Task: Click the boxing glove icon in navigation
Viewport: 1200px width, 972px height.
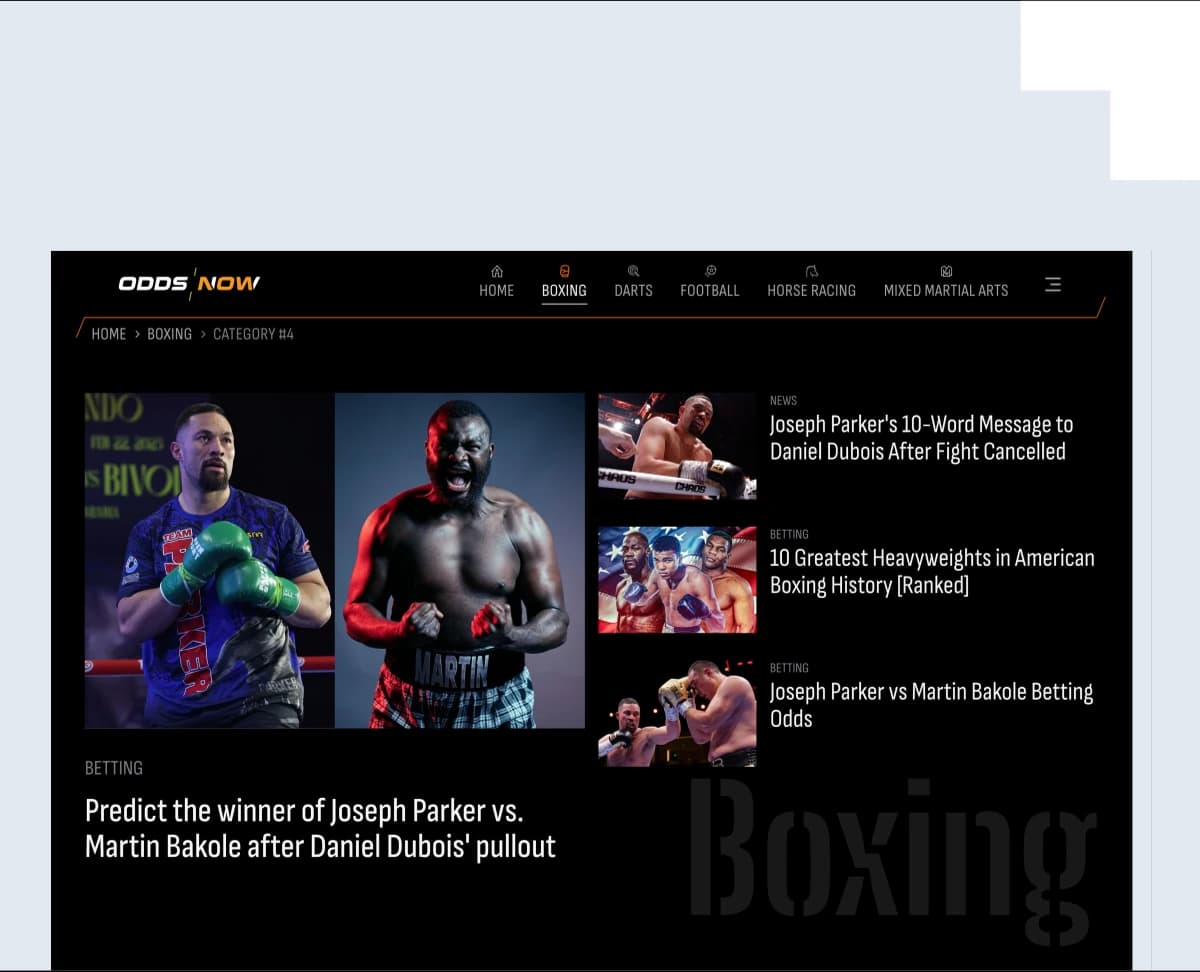Action: [x=564, y=271]
